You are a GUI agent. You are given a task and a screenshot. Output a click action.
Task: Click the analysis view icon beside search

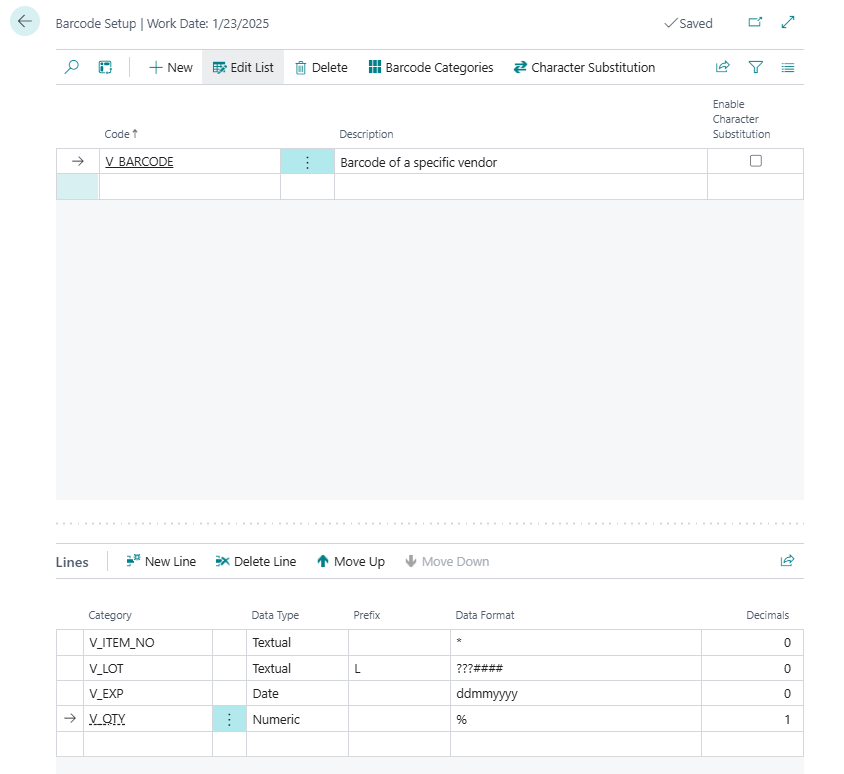coord(105,67)
